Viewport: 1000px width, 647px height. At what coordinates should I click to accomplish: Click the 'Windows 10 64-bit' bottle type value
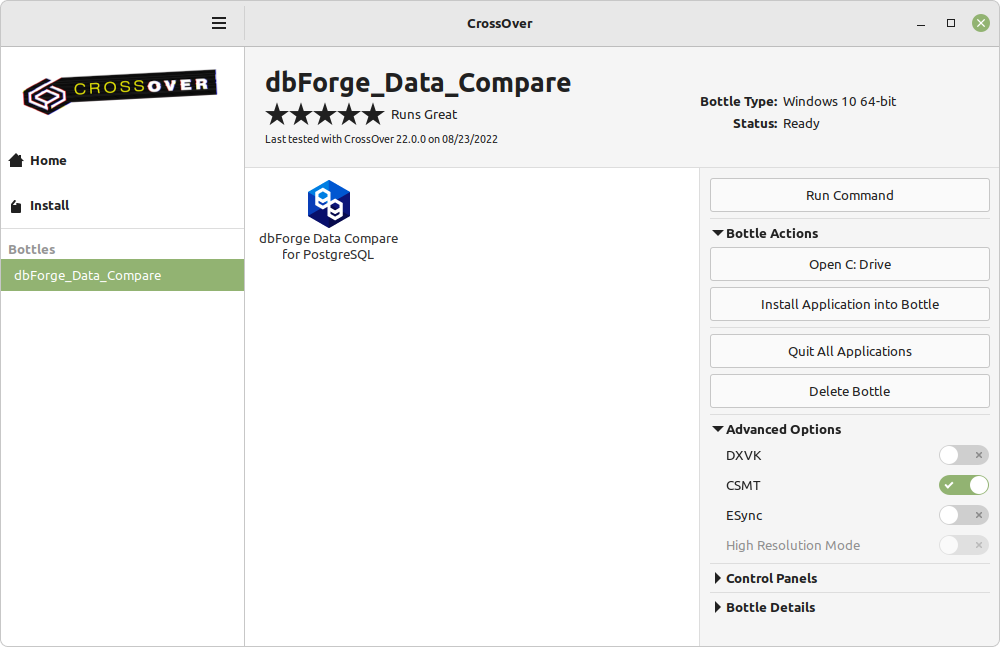coord(839,101)
